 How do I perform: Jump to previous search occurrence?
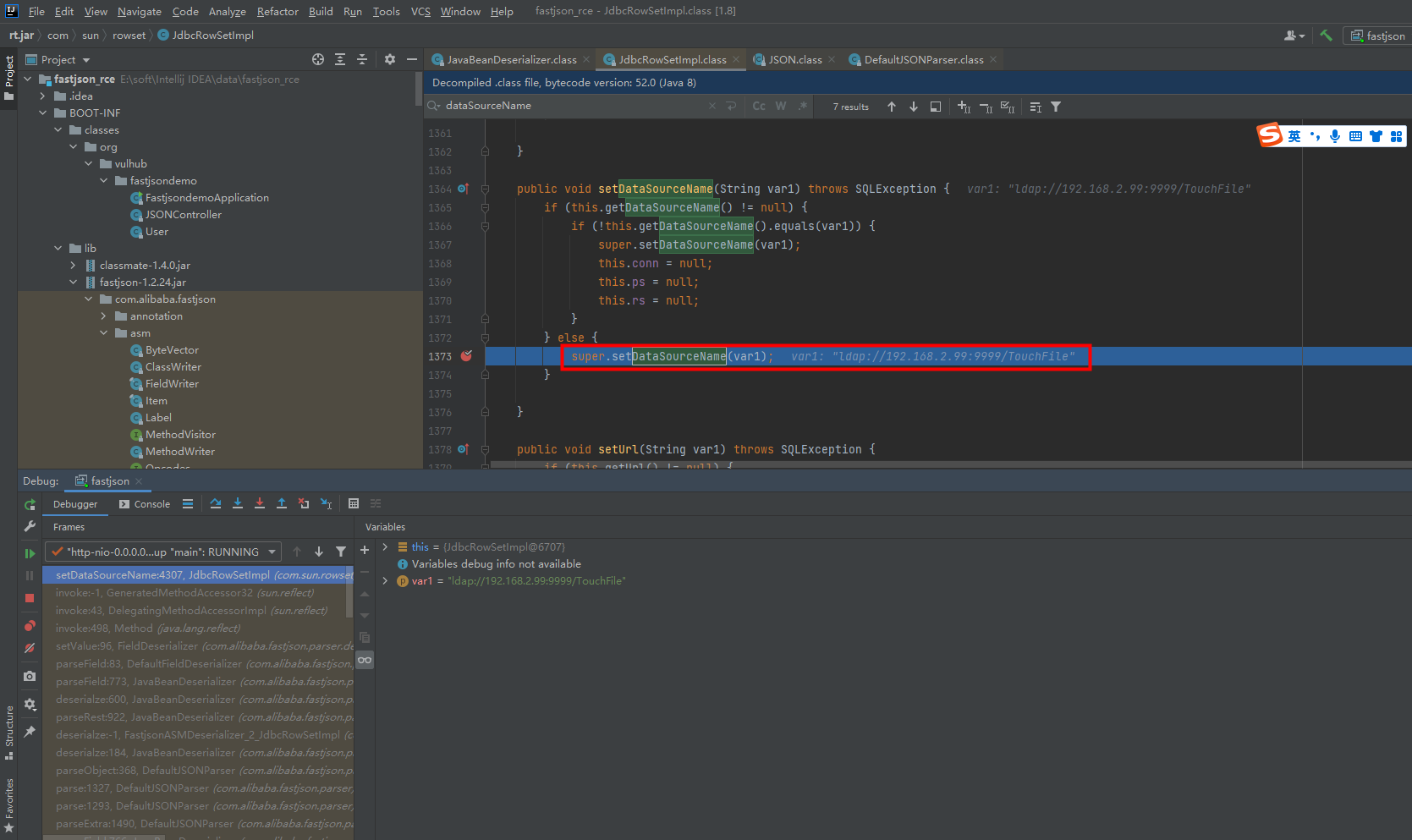pyautogui.click(x=892, y=107)
